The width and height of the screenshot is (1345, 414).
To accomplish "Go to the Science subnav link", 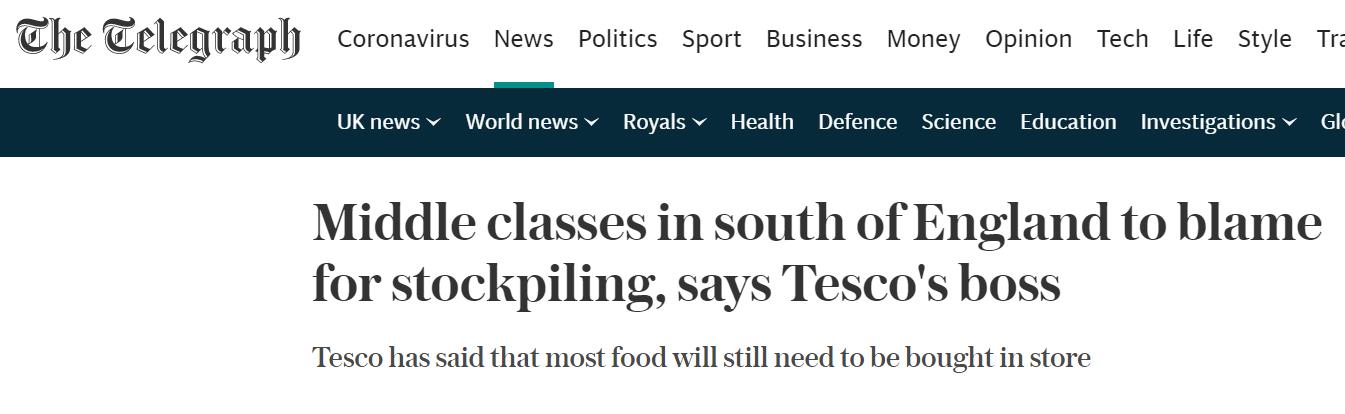I will coord(958,122).
